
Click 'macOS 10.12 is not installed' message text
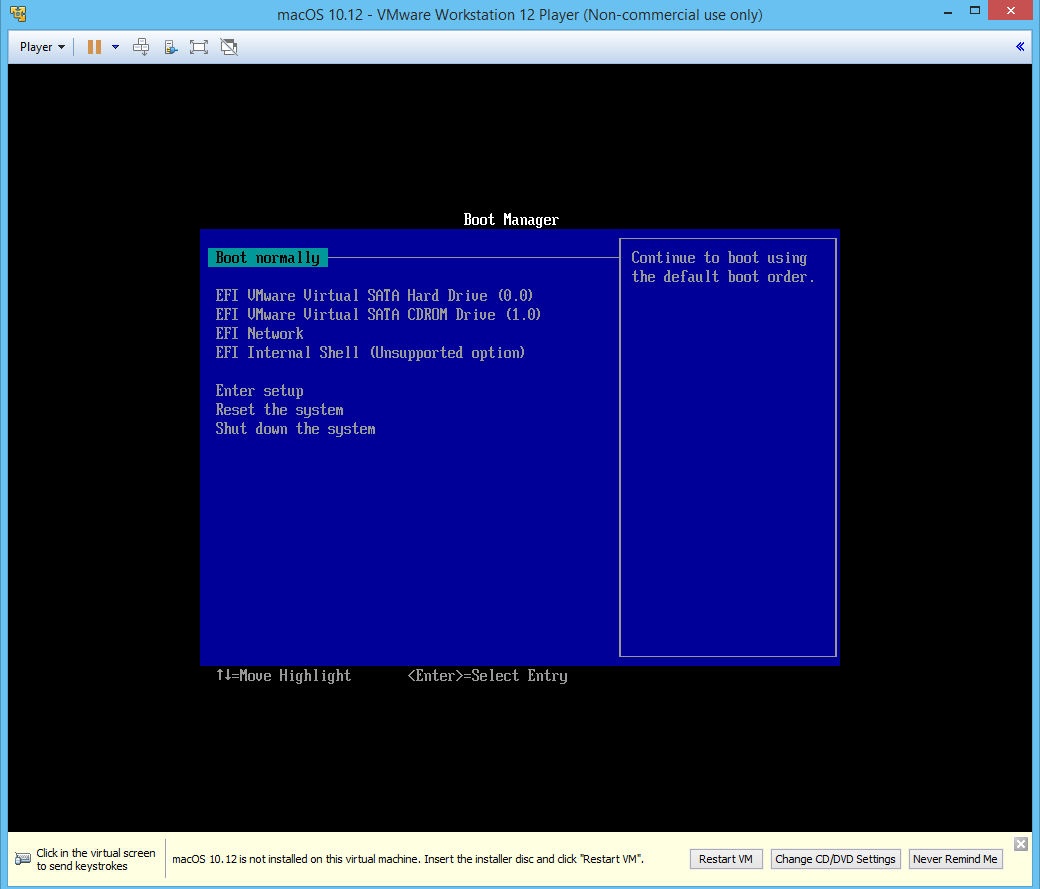408,859
